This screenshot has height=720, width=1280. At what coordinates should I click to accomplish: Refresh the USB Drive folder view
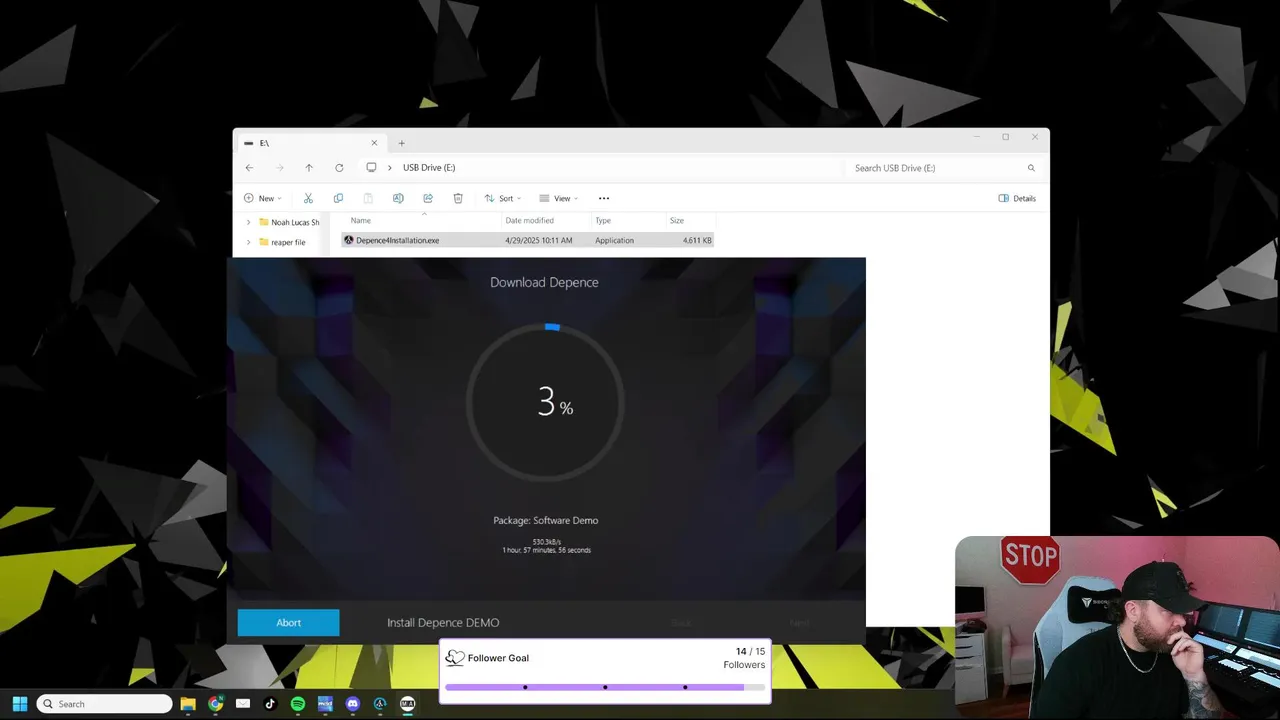pyautogui.click(x=339, y=167)
